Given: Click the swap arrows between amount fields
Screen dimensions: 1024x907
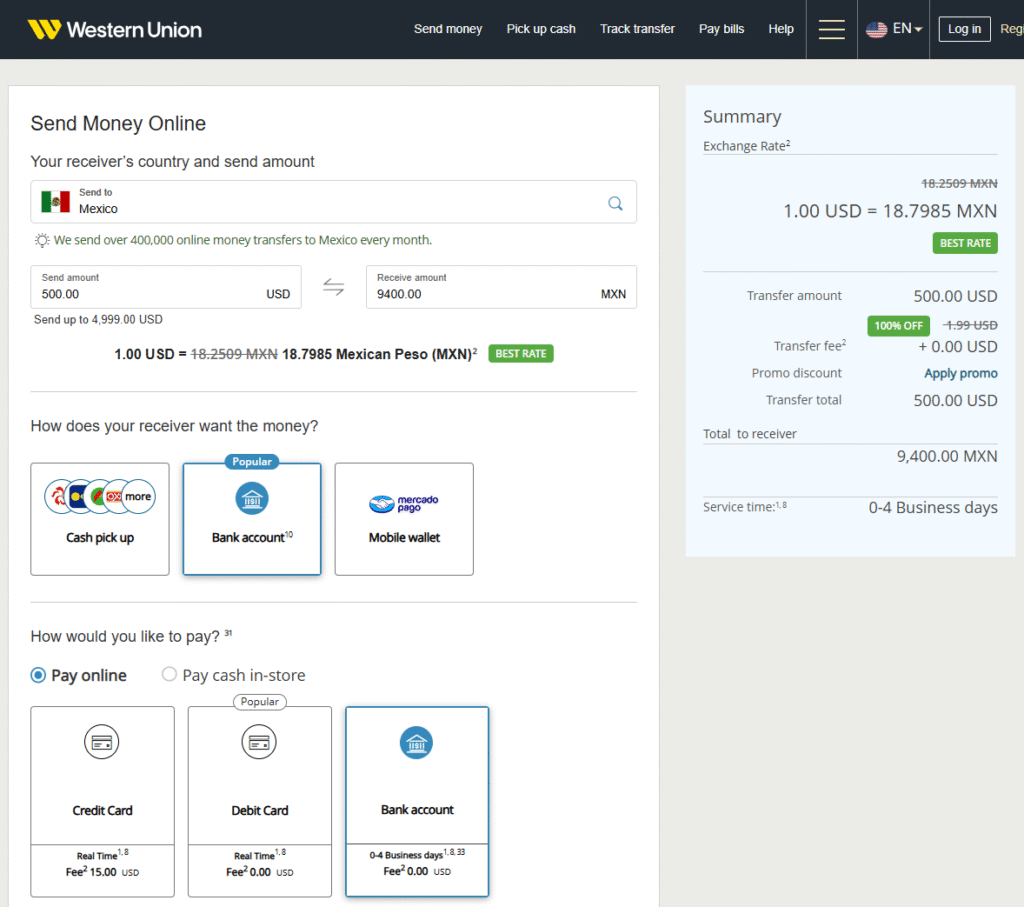Looking at the screenshot, I should pyautogui.click(x=333, y=288).
